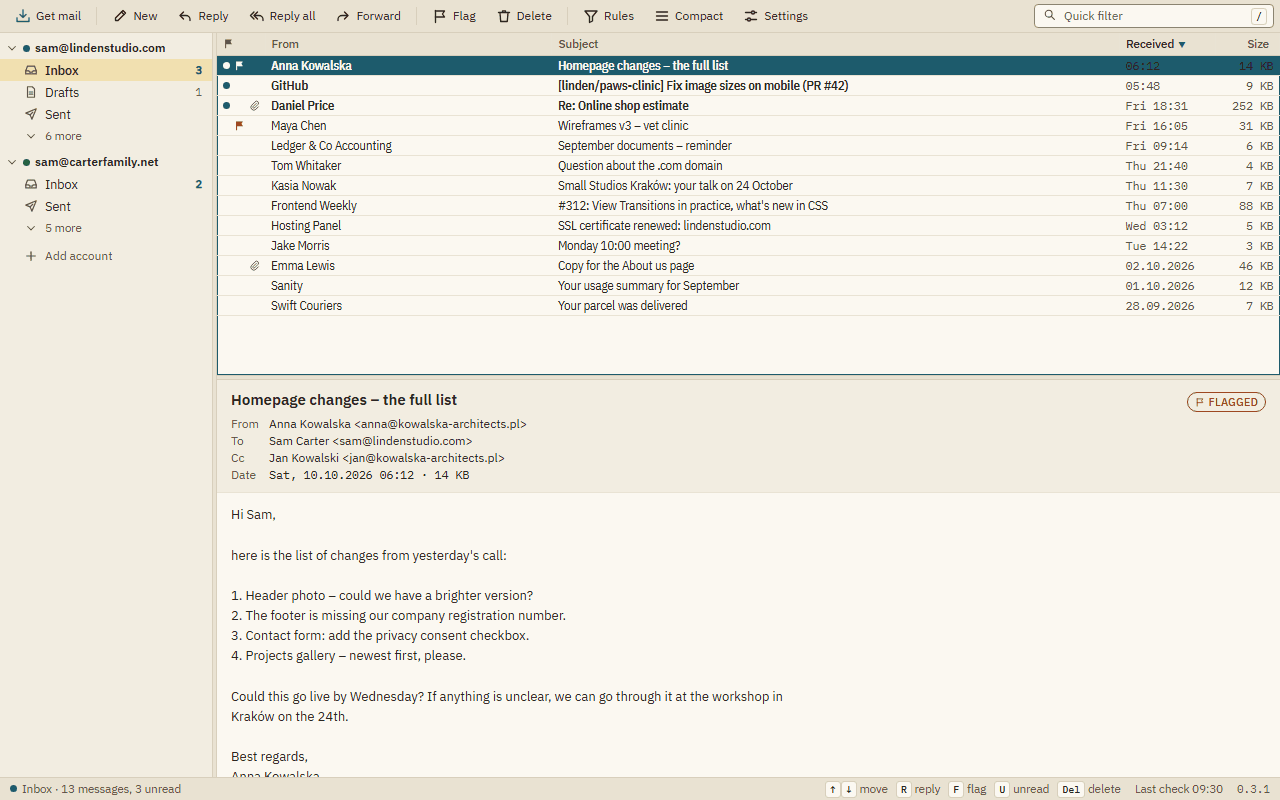This screenshot has height=800, width=1280.
Task: Toggle Flag in the toolbar
Action: (x=454, y=16)
